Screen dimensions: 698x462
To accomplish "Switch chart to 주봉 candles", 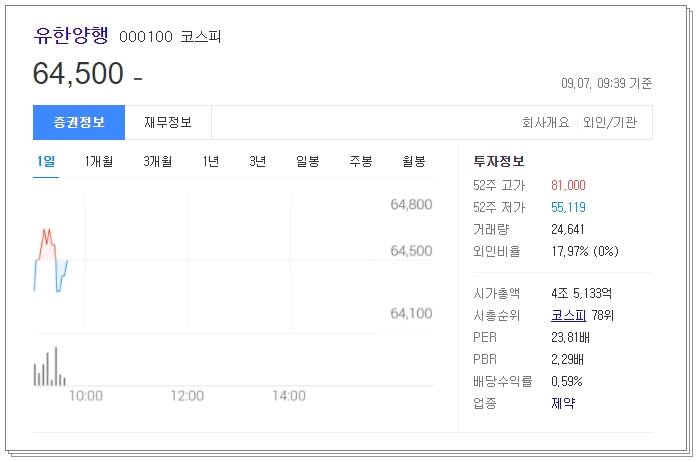I will point(361,161).
